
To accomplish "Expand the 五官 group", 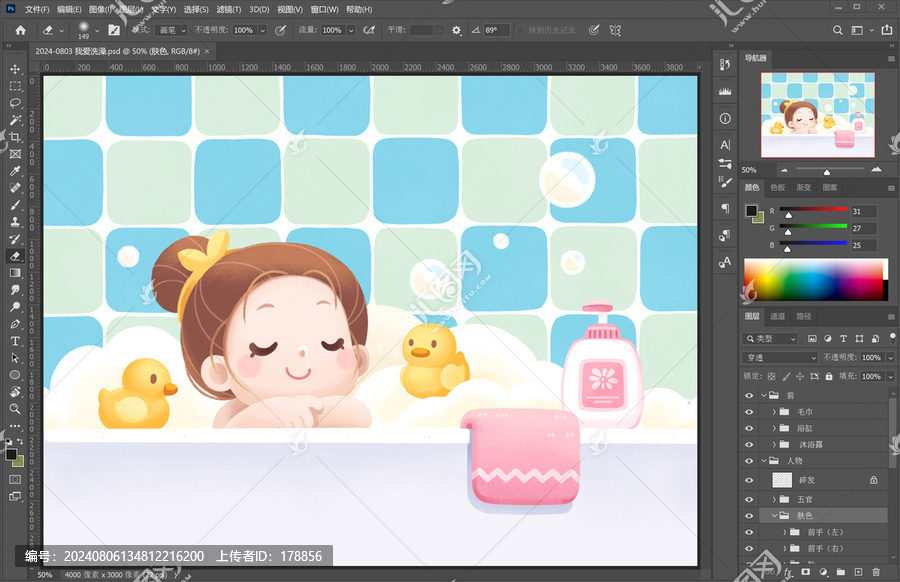I will 774,499.
